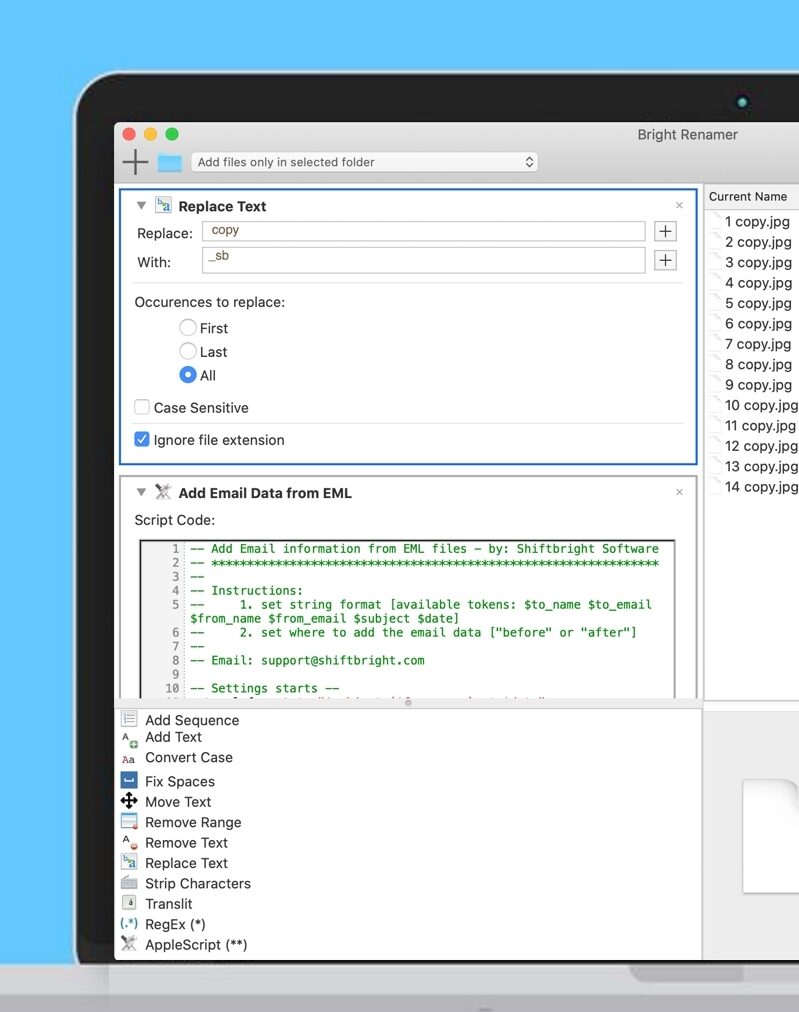Choose Translit action
Viewport: 799px width, 1012px height.
168,904
